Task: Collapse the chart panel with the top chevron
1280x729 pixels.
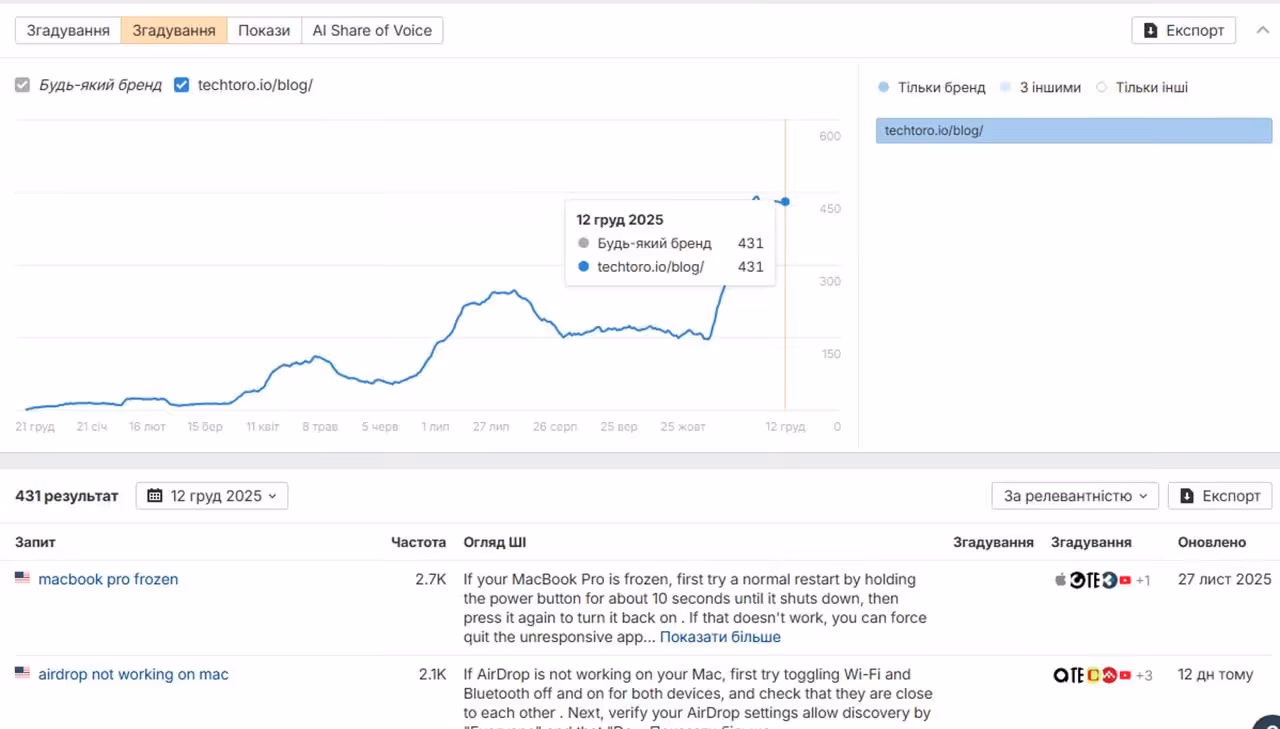Action: [x=1262, y=30]
